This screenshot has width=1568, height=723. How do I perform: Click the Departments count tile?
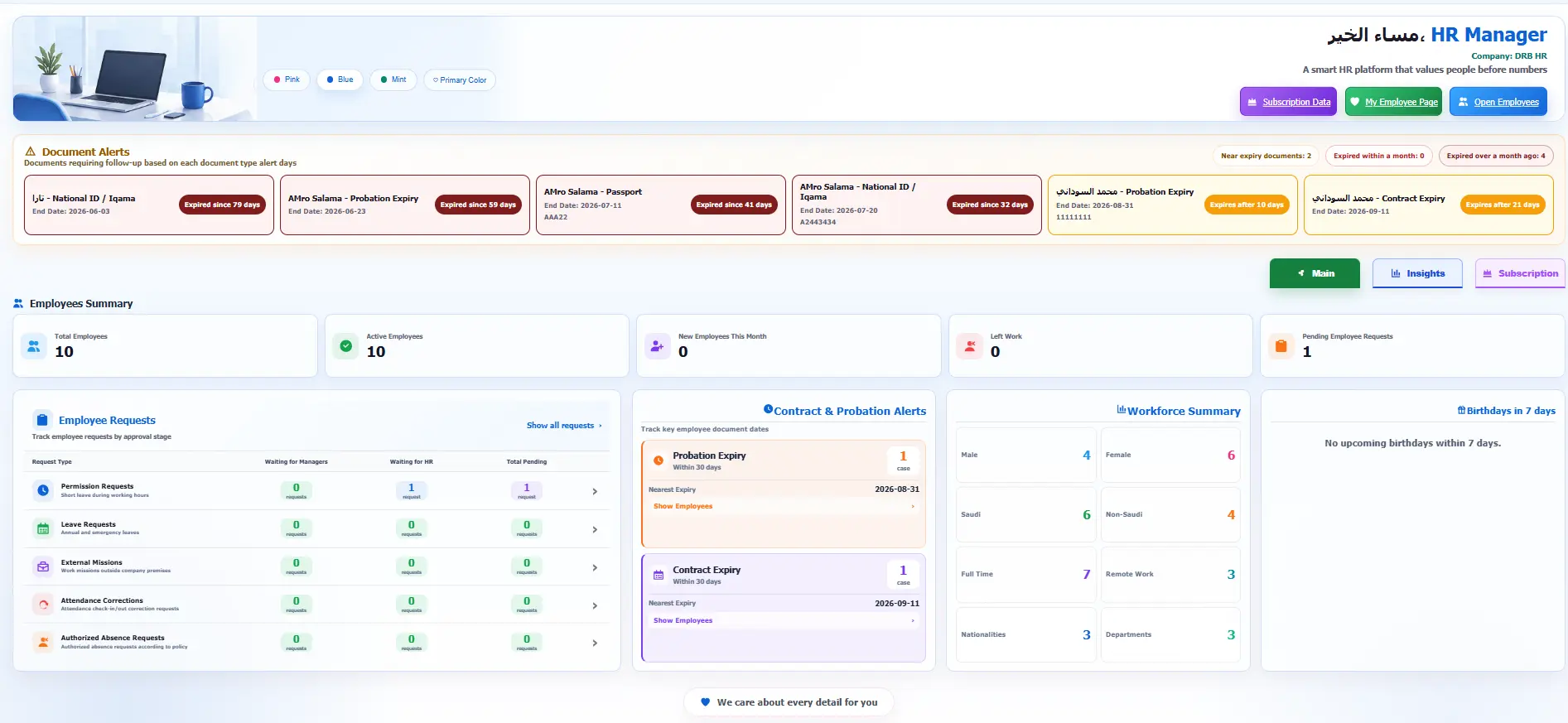coord(1170,634)
